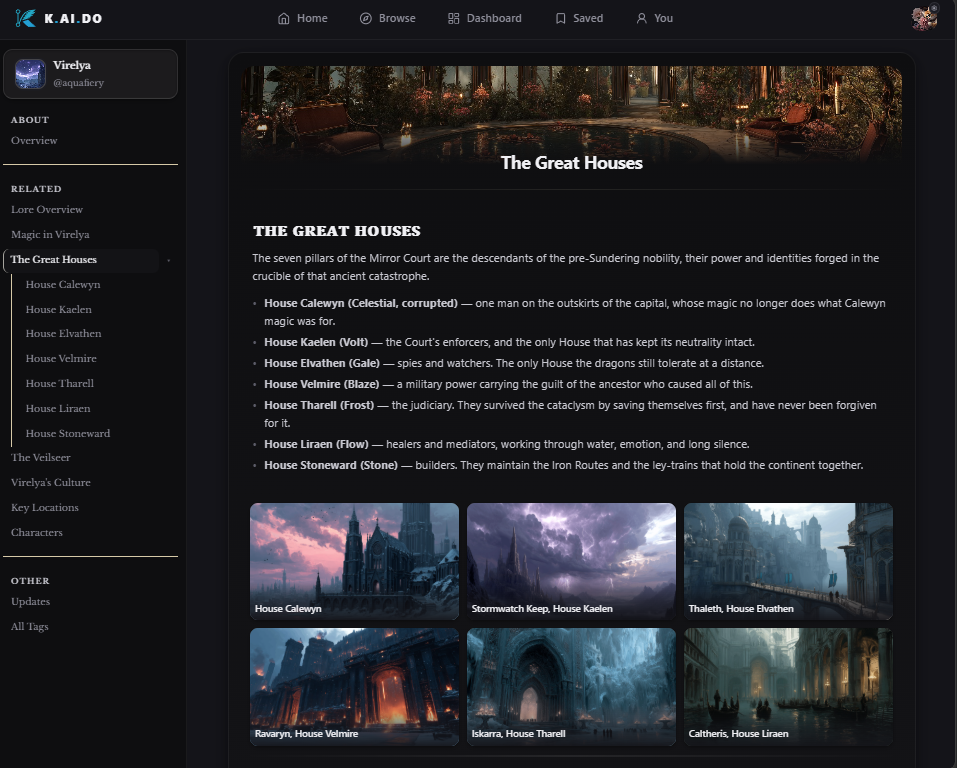Open All Tags under Other
Screen dimensions: 957x768
tap(29, 626)
